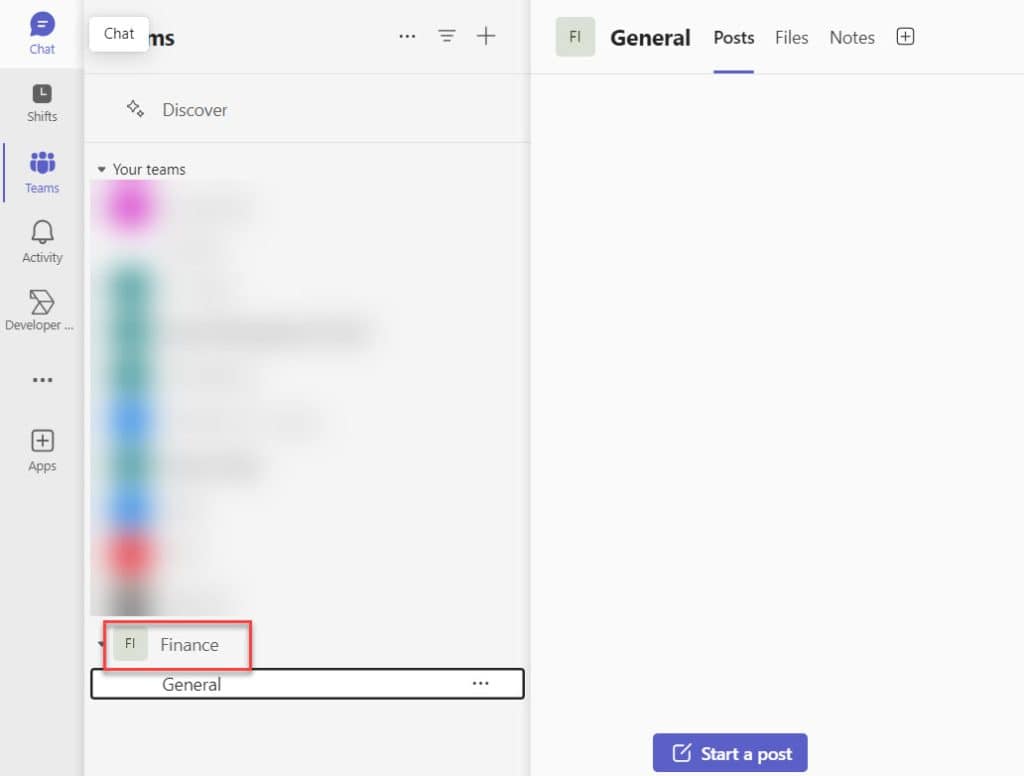Click Start a post button
This screenshot has height=776, width=1024.
tap(730, 752)
